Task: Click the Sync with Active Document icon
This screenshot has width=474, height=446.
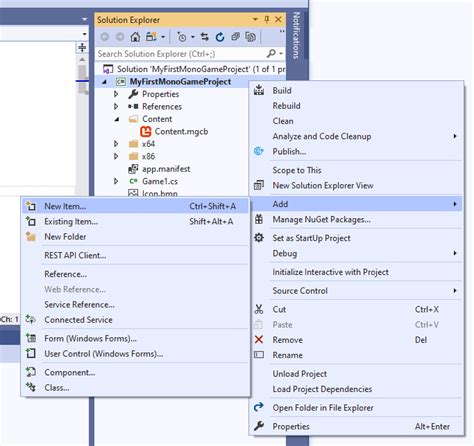Action: click(205, 37)
